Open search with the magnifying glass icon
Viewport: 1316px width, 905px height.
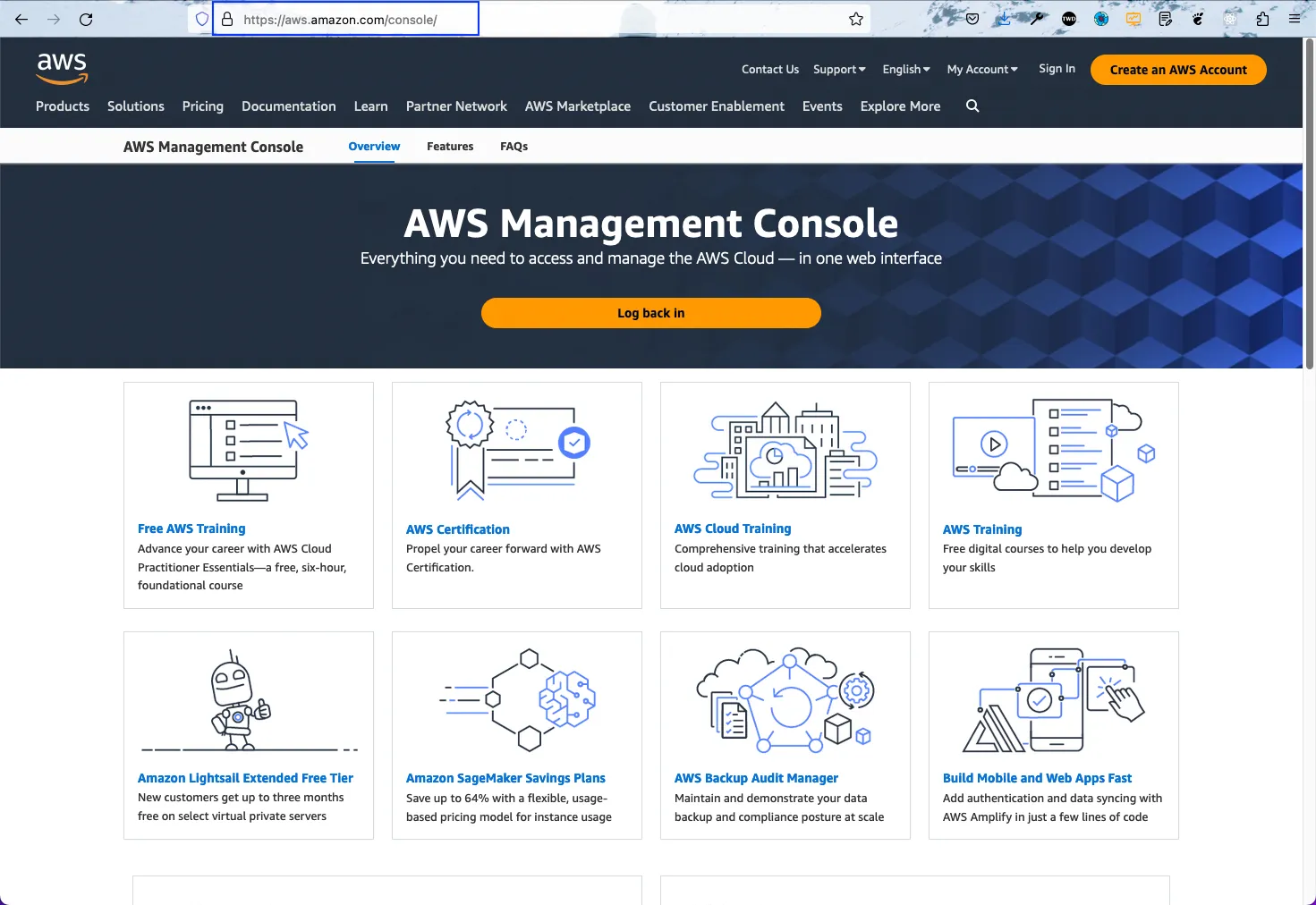(x=972, y=106)
